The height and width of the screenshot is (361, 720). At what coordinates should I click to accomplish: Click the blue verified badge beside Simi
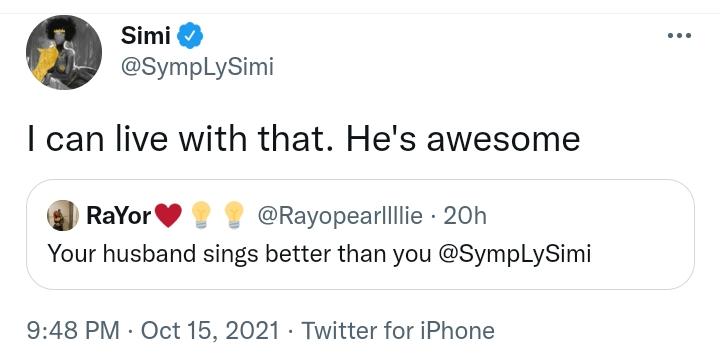[190, 36]
